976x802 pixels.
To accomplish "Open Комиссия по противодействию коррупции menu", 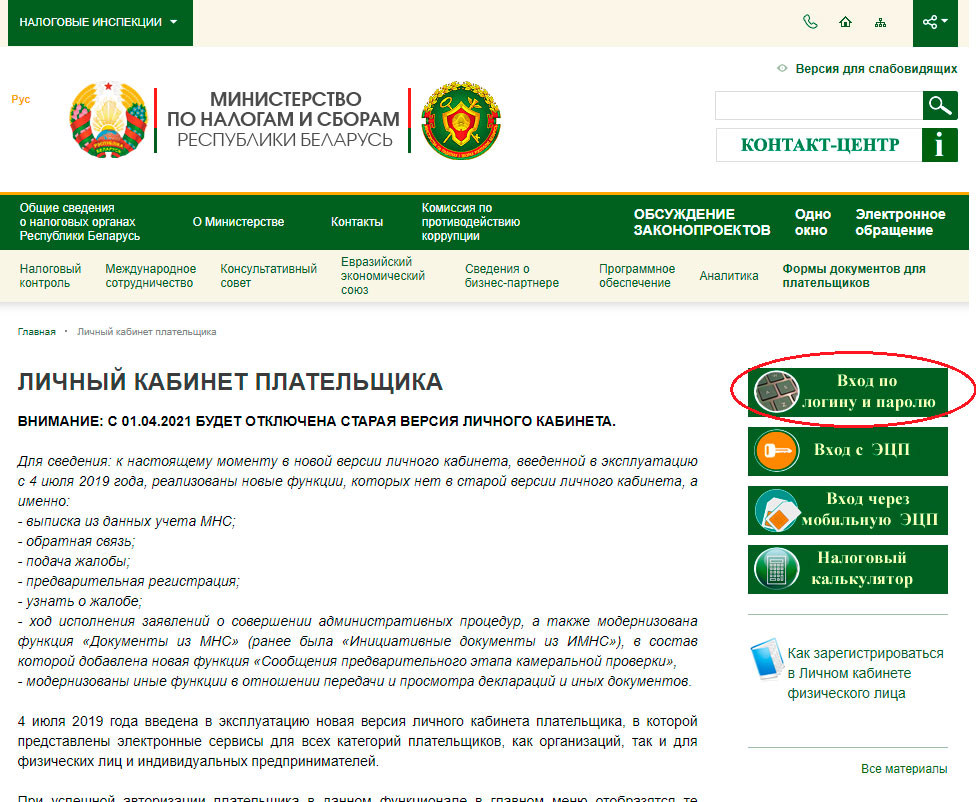I will click(x=471, y=222).
